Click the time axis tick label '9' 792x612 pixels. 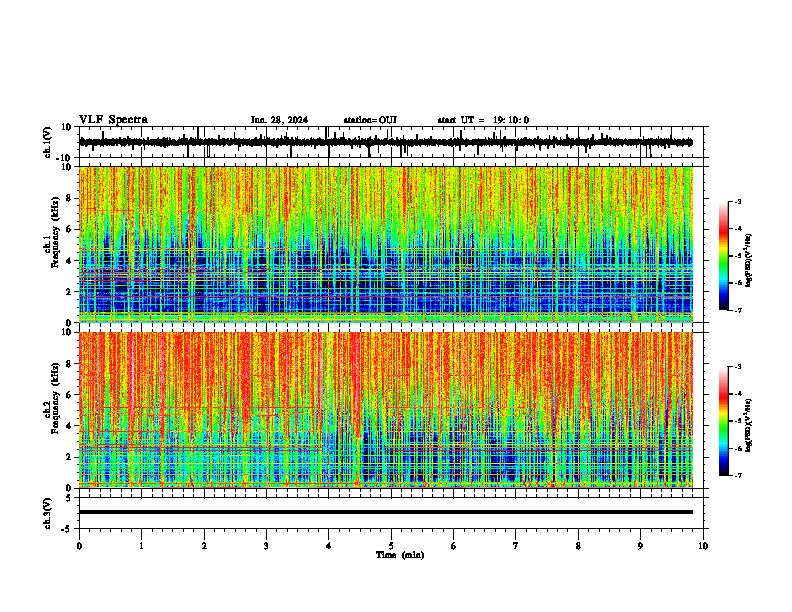(x=640, y=546)
